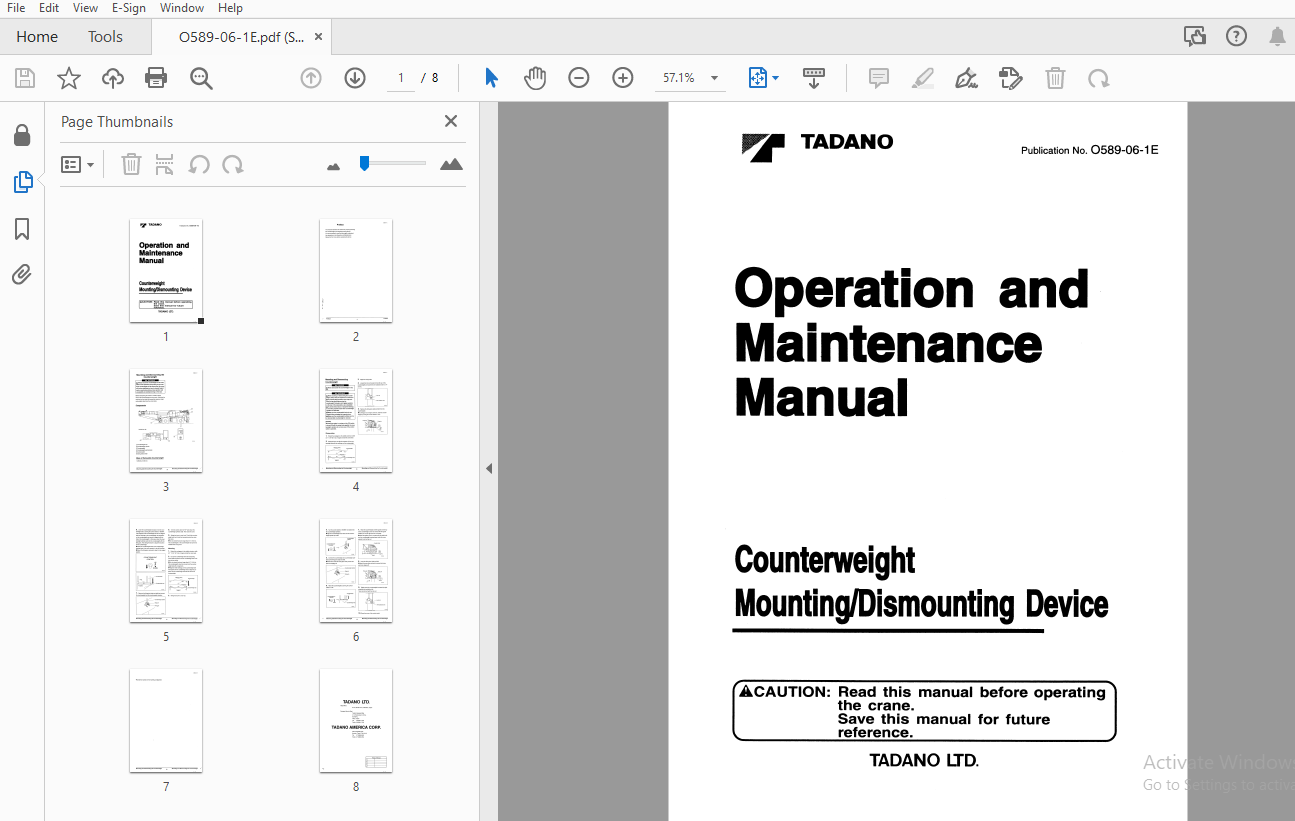Viewport: 1295px width, 821px height.
Task: Collapse the left navigation pane arrow
Action: click(x=489, y=468)
